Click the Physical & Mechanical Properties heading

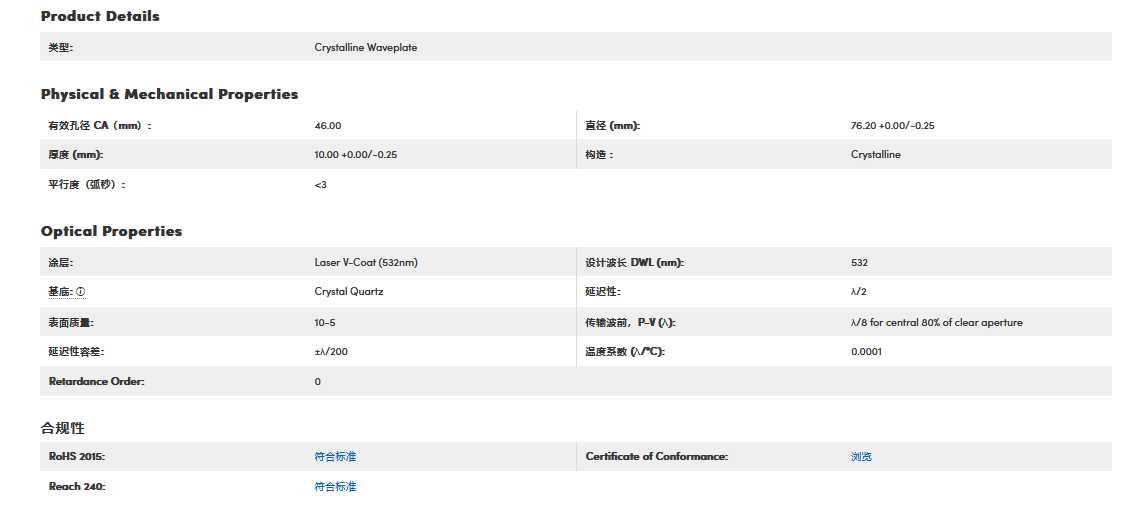[x=169, y=94]
